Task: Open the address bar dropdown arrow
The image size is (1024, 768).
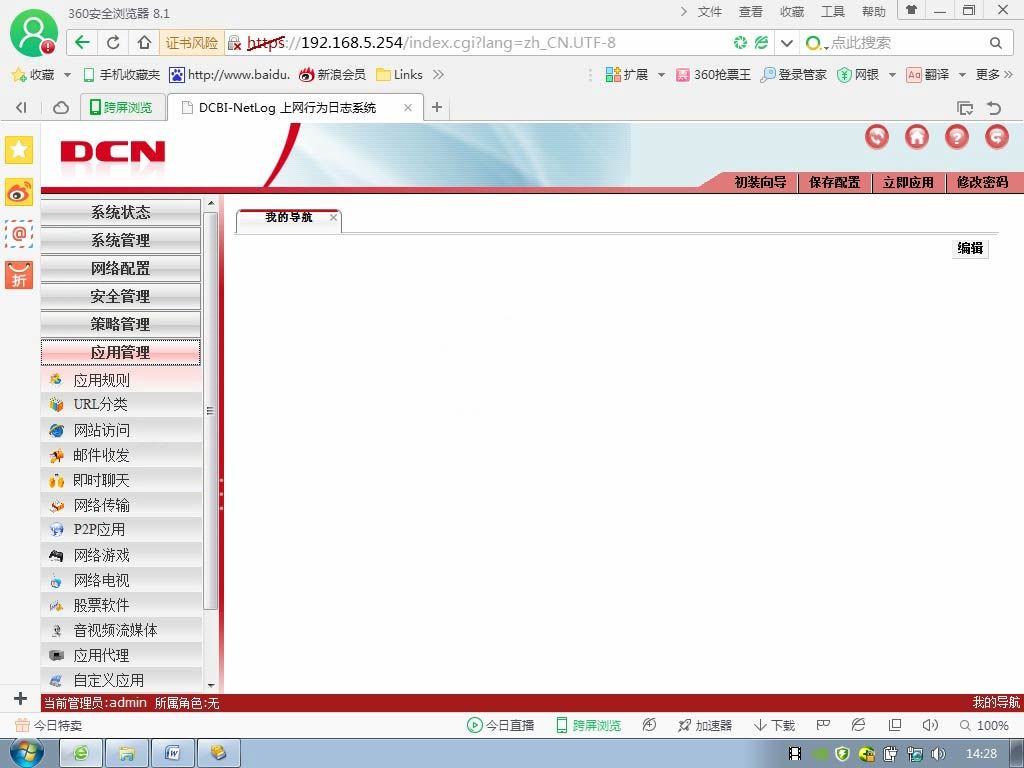Action: tap(787, 43)
